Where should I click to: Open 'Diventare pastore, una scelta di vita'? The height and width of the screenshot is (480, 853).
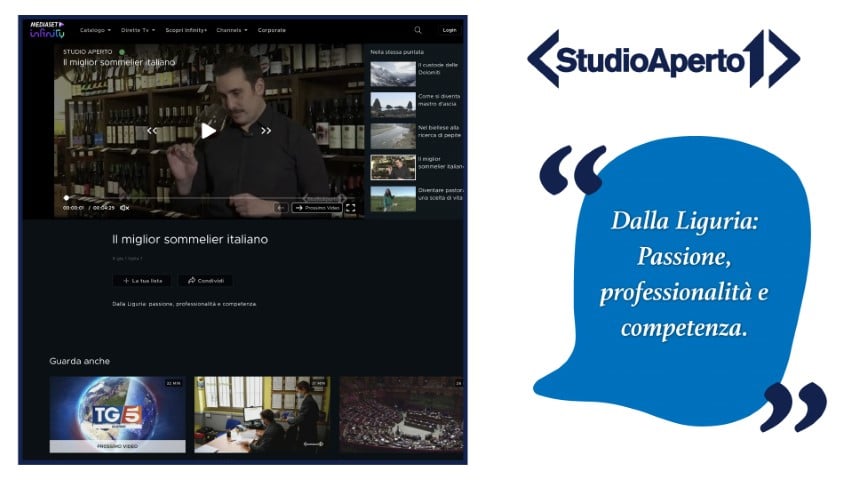[x=393, y=199]
